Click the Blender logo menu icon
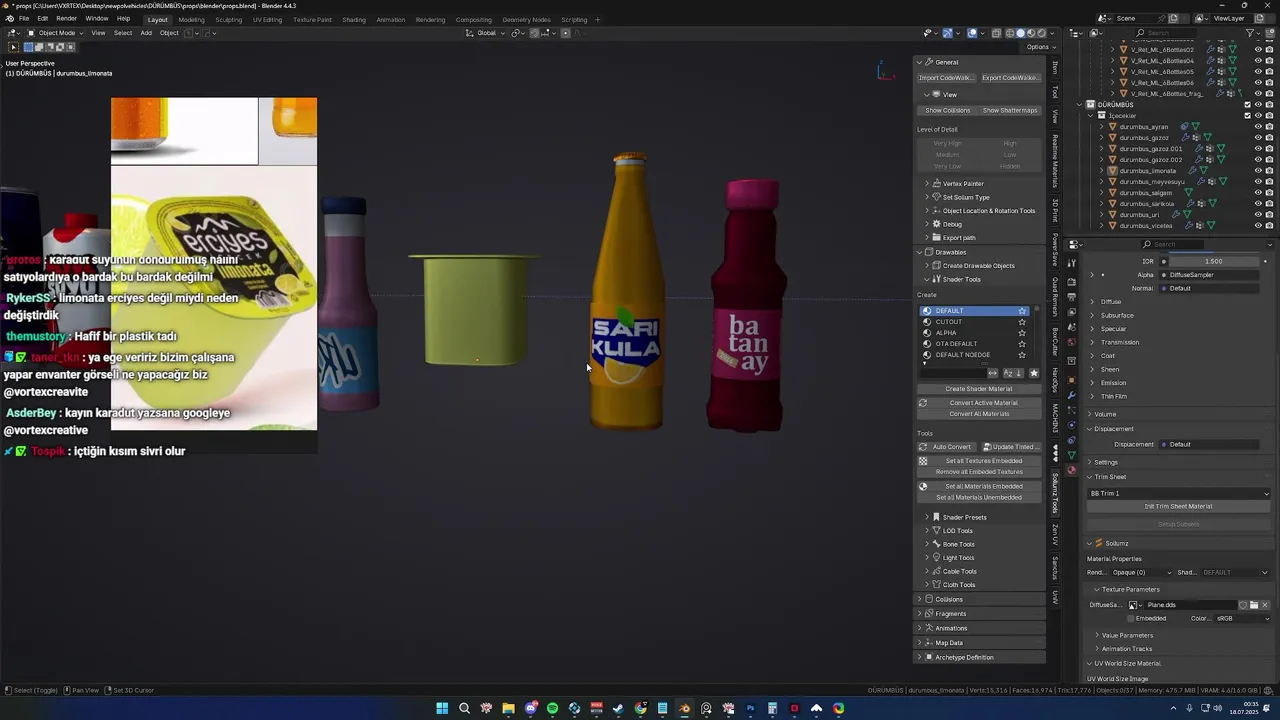 [x=9, y=19]
